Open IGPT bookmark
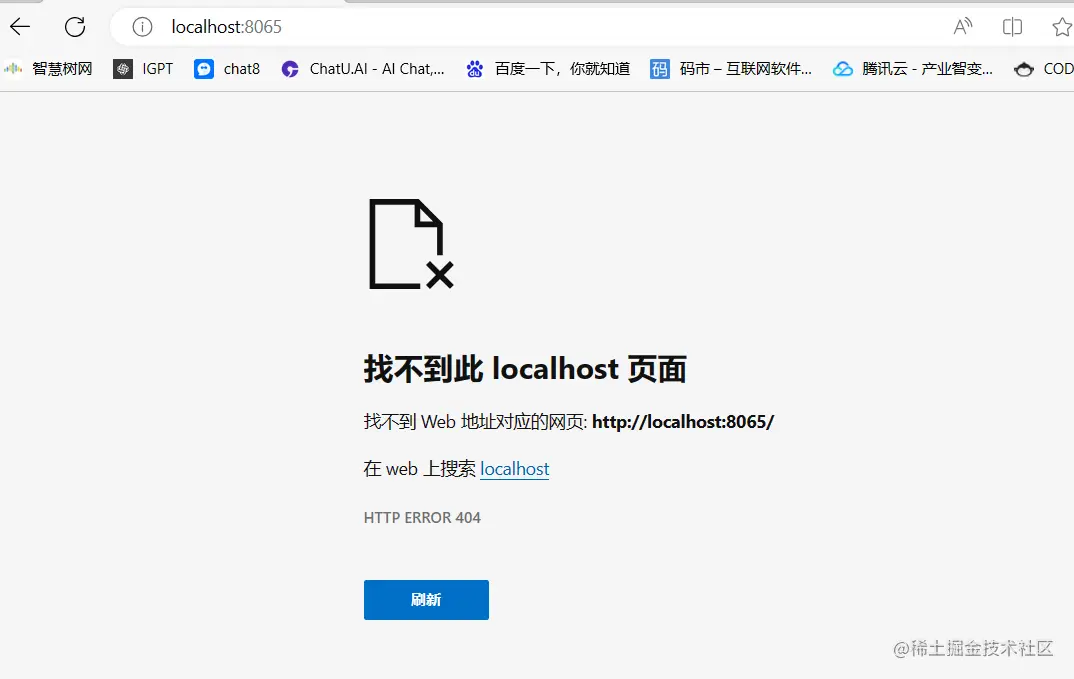1074x679 pixels. [x=143, y=69]
